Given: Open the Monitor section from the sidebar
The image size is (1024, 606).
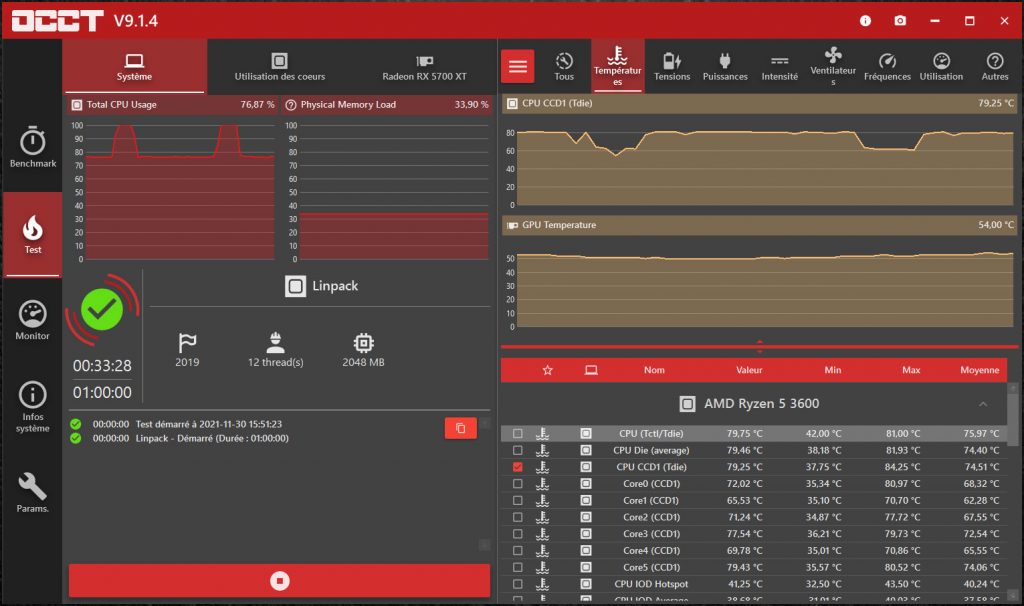Looking at the screenshot, I should point(33,318).
